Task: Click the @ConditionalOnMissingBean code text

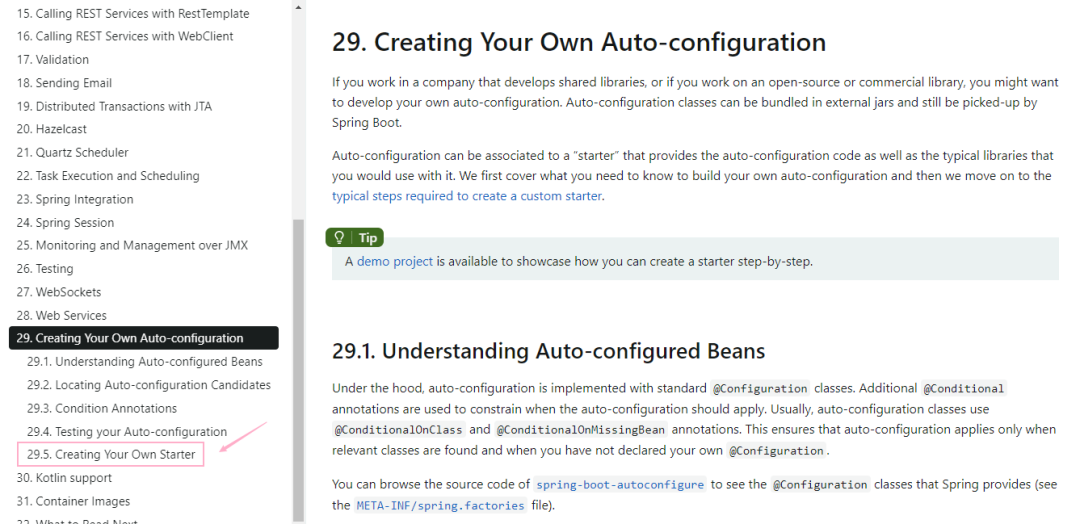Action: tap(581, 430)
